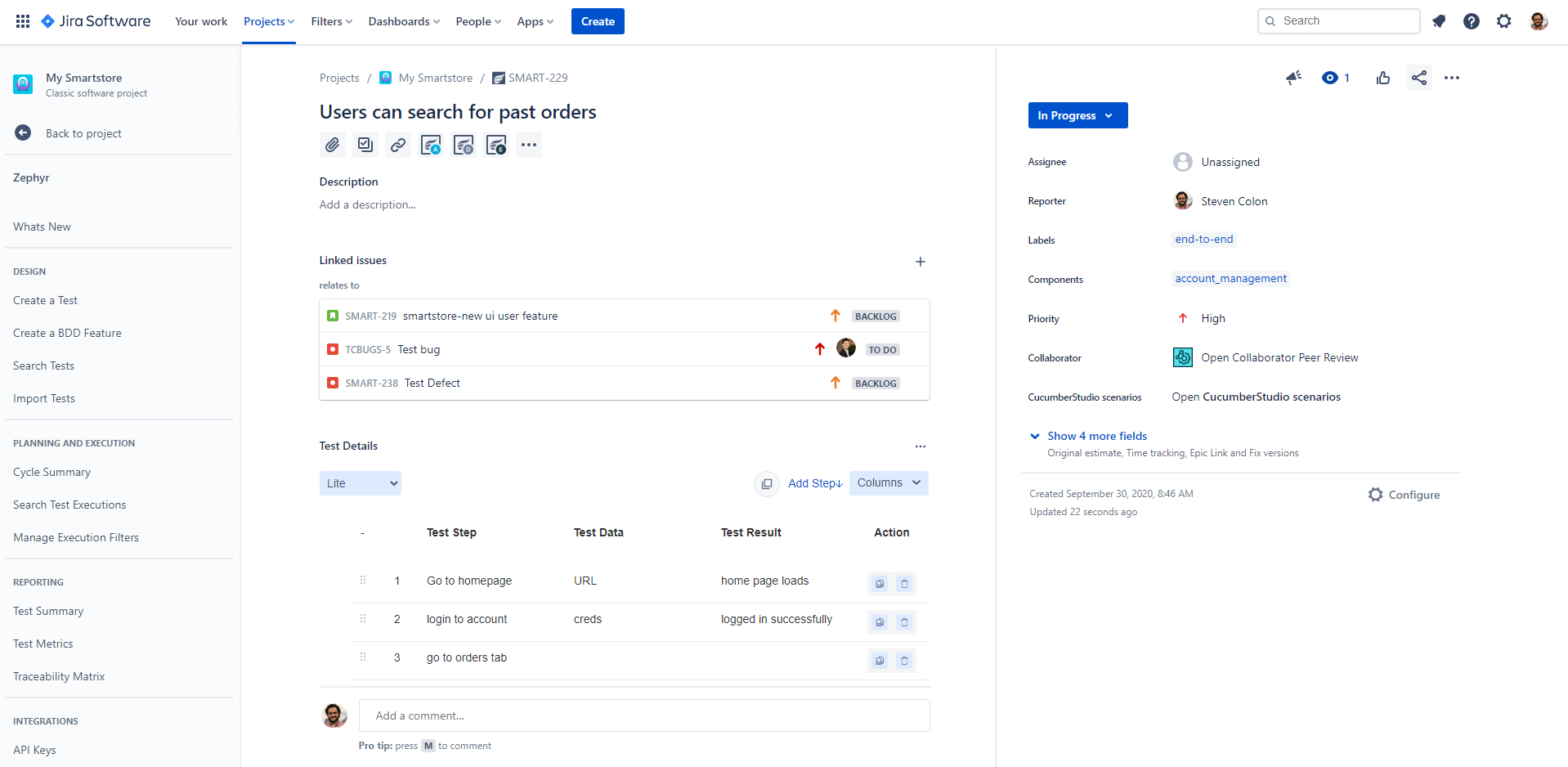Click the create subtask checklist icon
This screenshot has width=1568, height=767.
pyautogui.click(x=365, y=145)
